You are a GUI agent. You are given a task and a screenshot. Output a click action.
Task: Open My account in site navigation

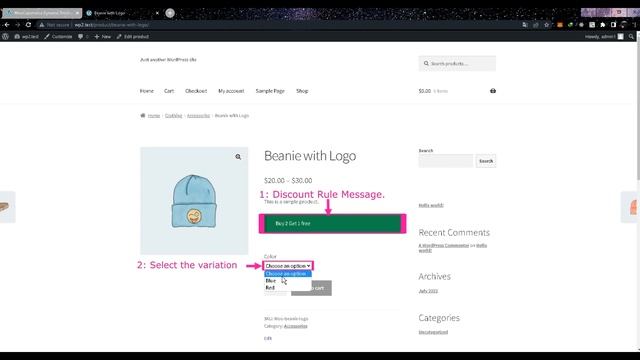(231, 91)
